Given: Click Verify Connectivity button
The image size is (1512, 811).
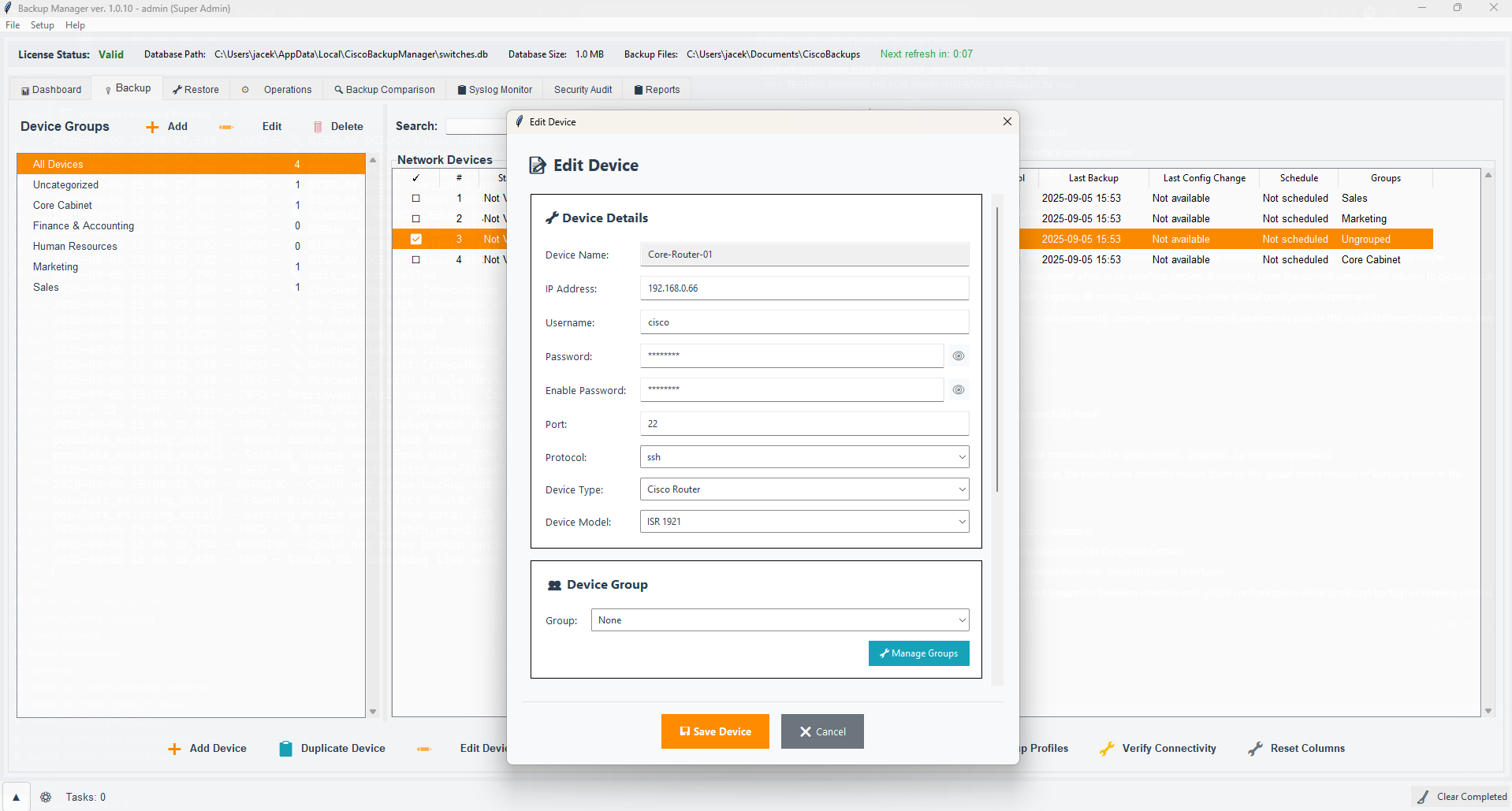Looking at the screenshot, I should coord(1158,749).
